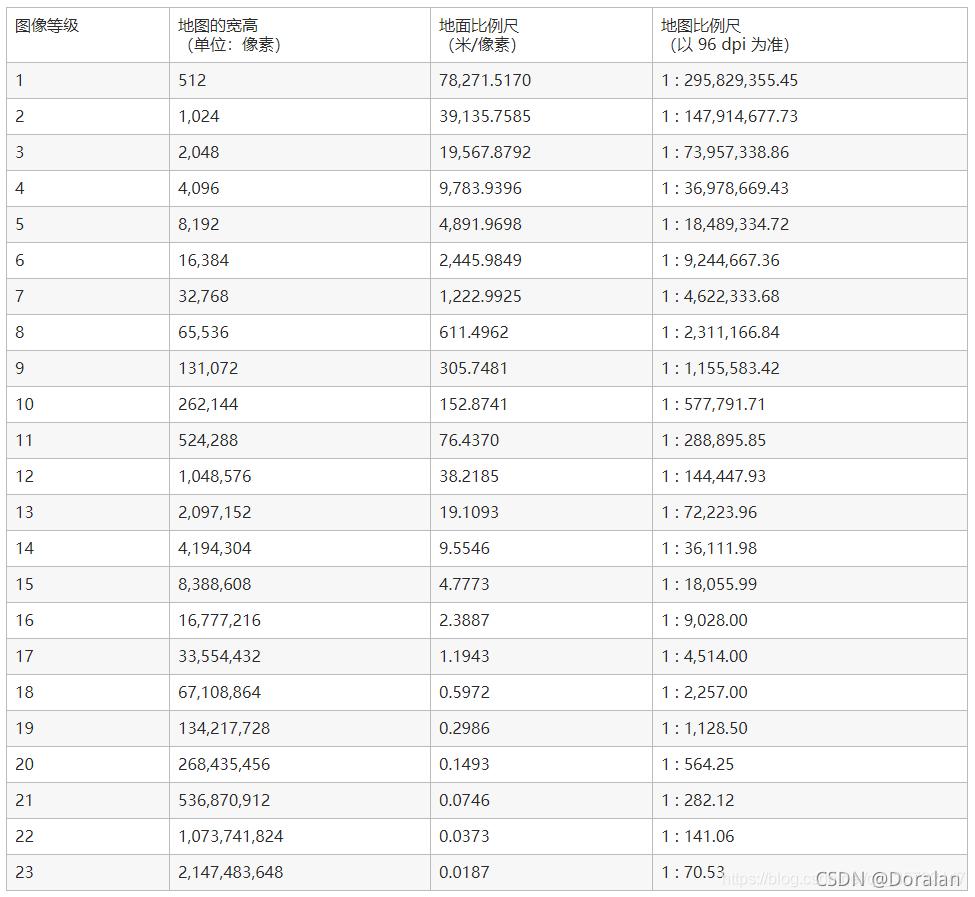Click the scale cell 1 : 295,829,355.45
Viewport: 975px width, 897px height.
point(729,80)
